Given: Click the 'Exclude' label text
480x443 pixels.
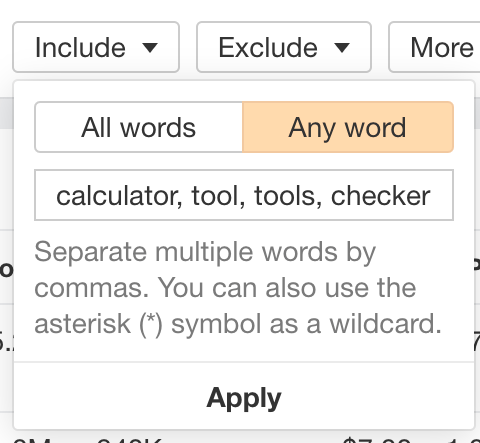Looking at the screenshot, I should [268, 48].
